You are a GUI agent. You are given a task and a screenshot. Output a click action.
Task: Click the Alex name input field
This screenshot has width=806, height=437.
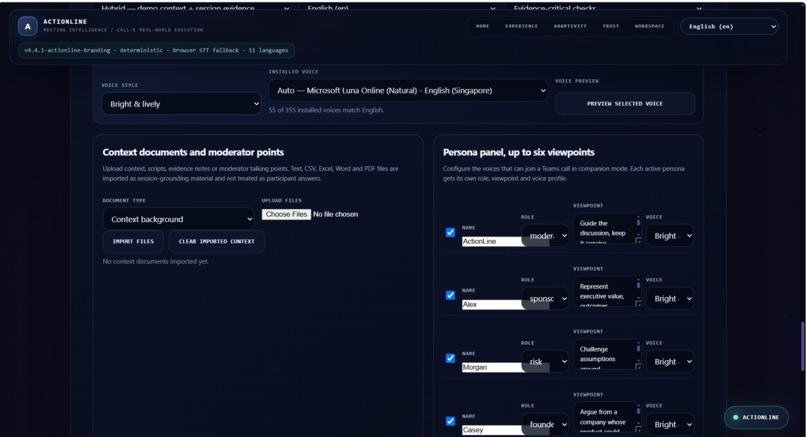pyautogui.click(x=492, y=304)
